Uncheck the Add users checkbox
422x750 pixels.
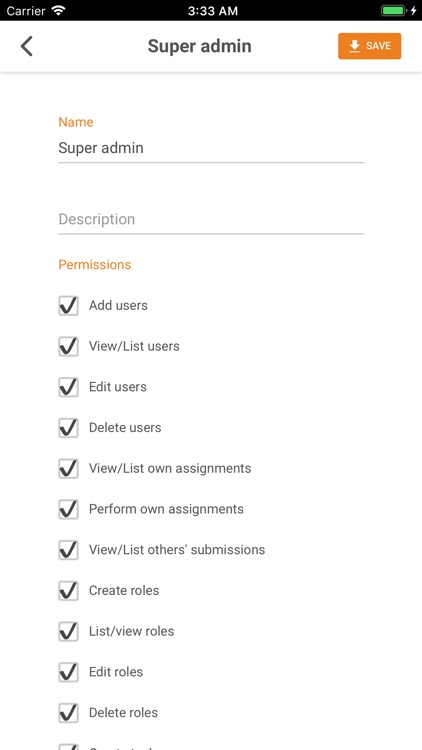(68, 305)
